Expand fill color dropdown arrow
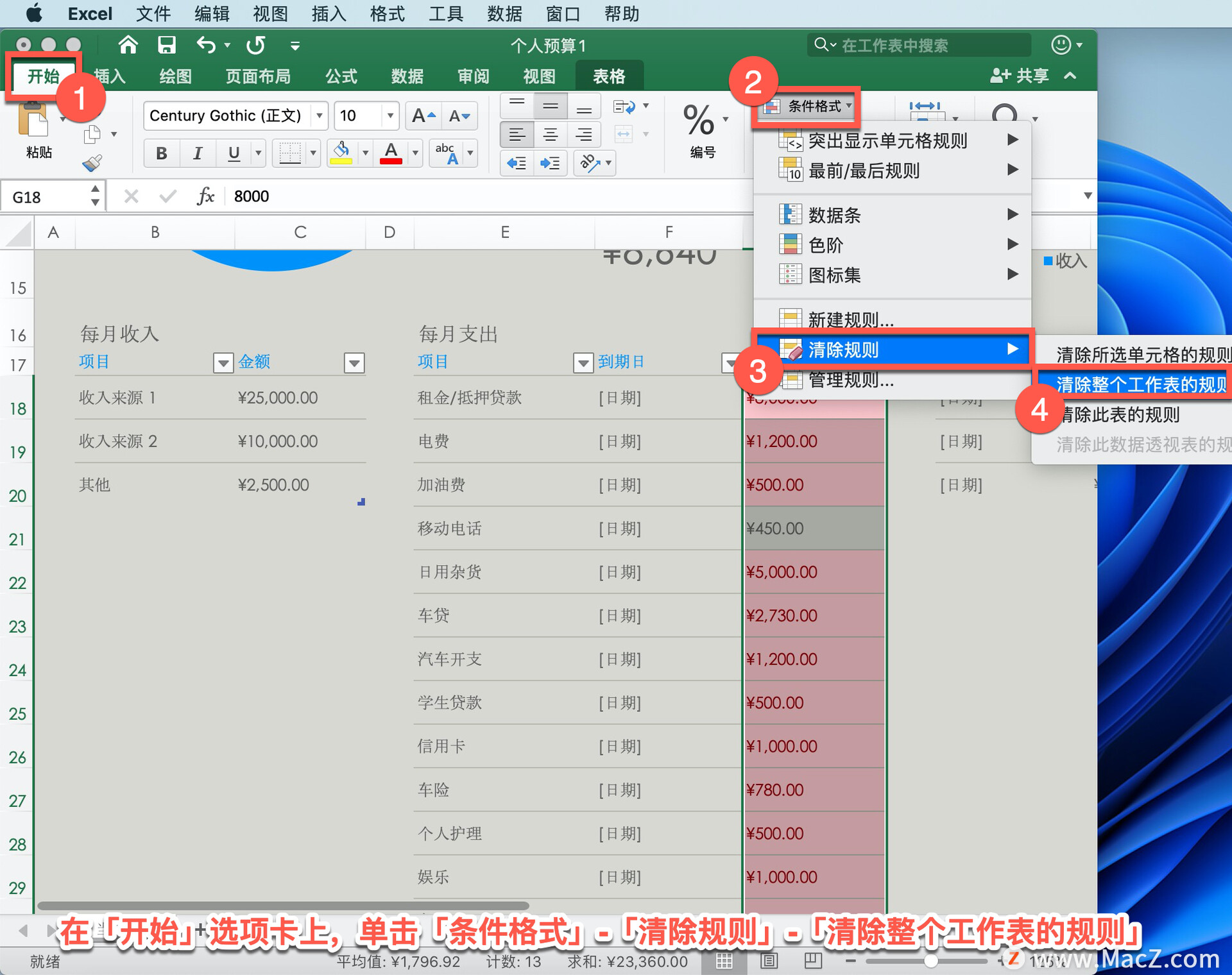This screenshot has width=1232, height=975. pos(365,153)
